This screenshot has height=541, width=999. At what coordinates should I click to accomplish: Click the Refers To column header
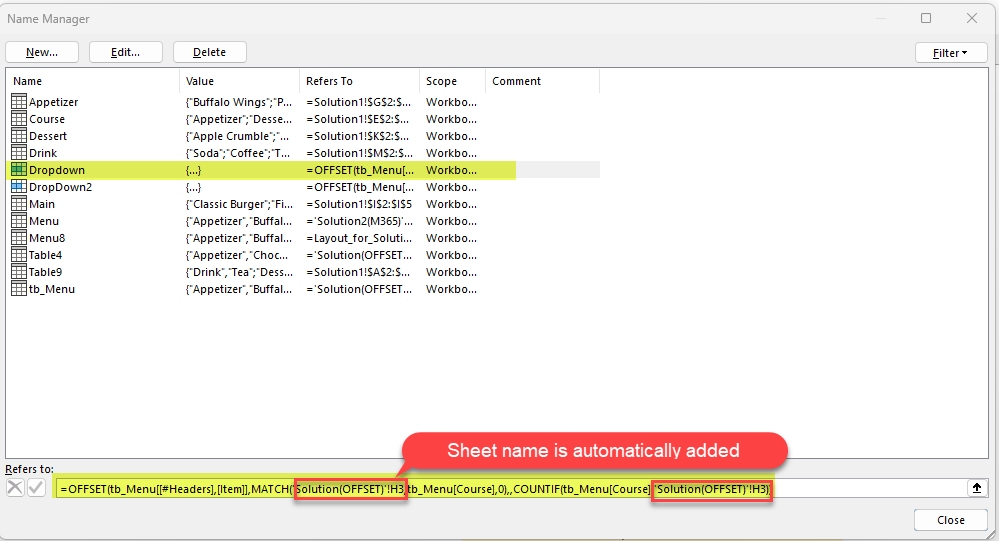(359, 81)
